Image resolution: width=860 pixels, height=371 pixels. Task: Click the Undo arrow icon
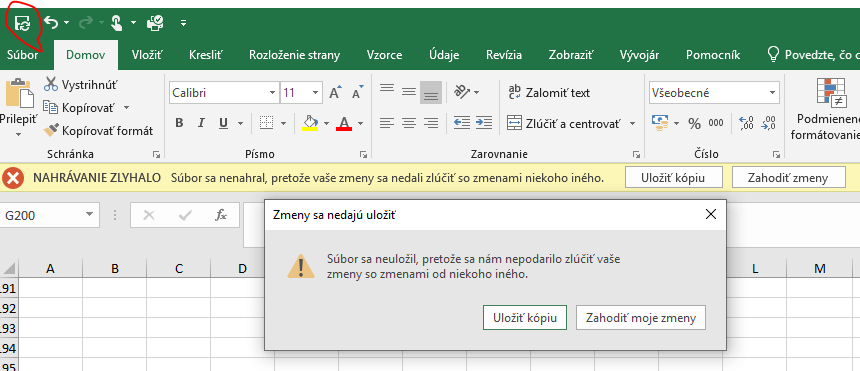click(51, 23)
